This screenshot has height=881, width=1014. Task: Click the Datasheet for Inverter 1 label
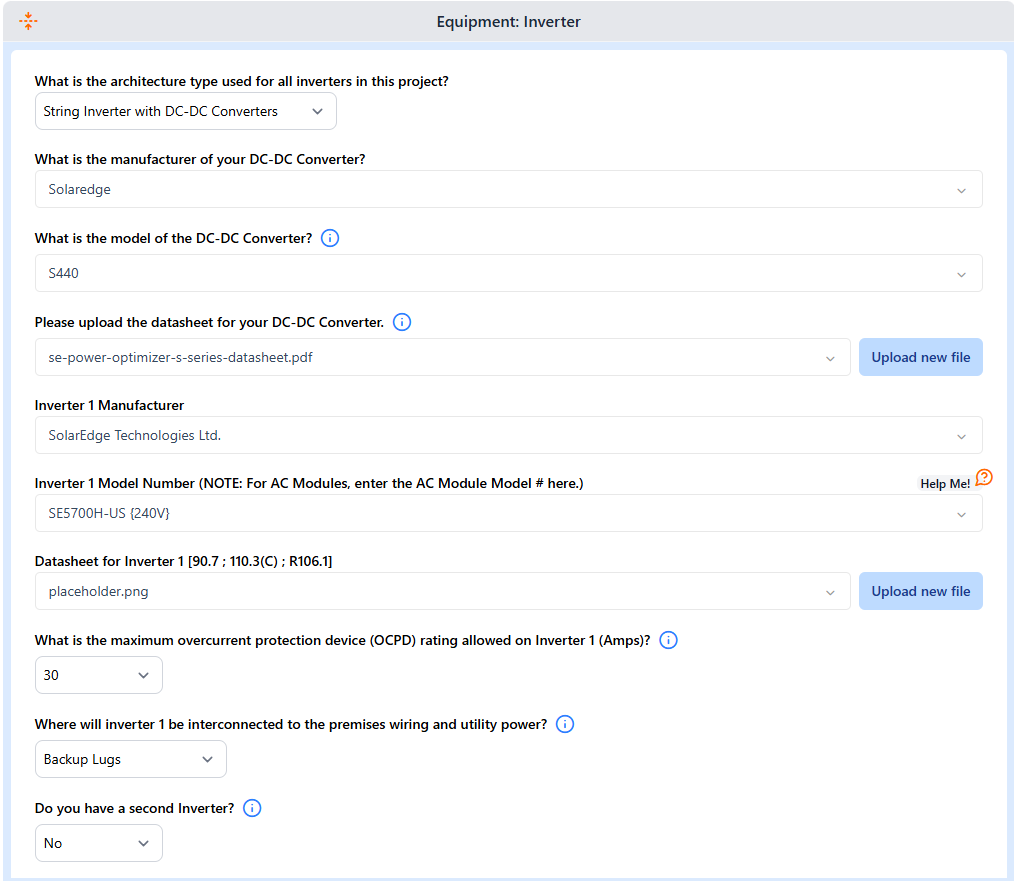click(184, 561)
